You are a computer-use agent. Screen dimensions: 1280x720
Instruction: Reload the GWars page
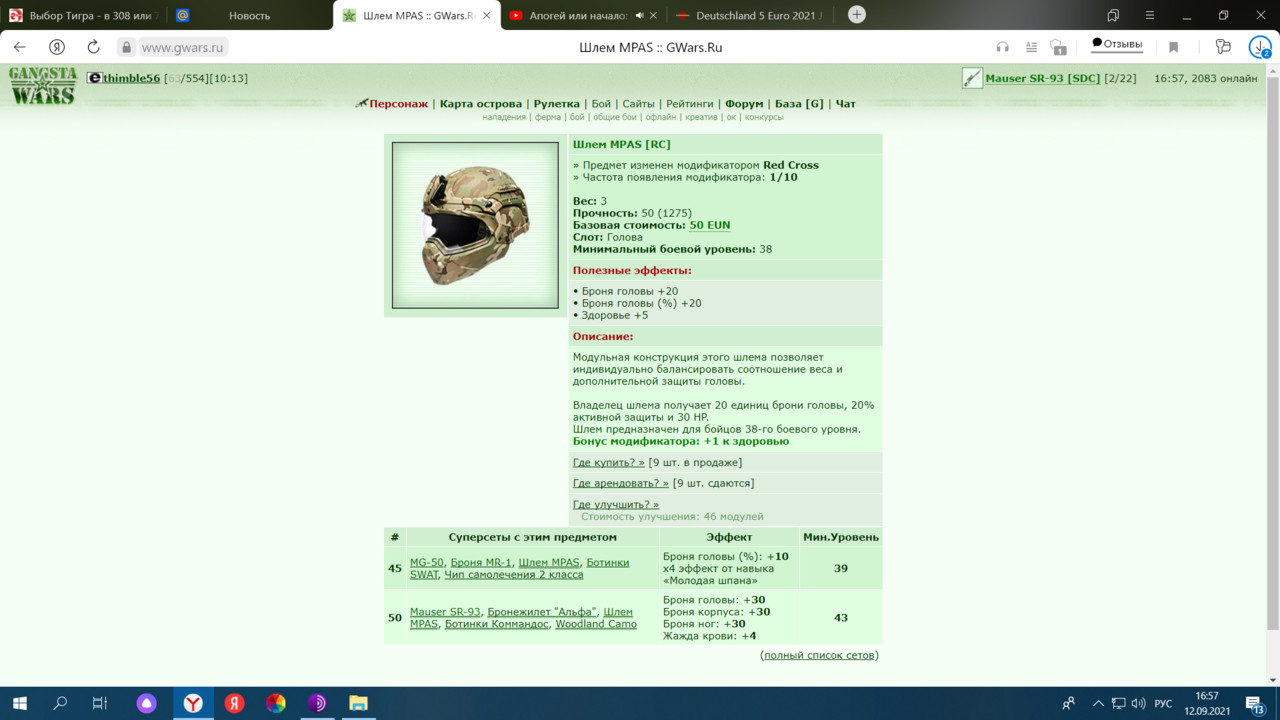[x=93, y=47]
